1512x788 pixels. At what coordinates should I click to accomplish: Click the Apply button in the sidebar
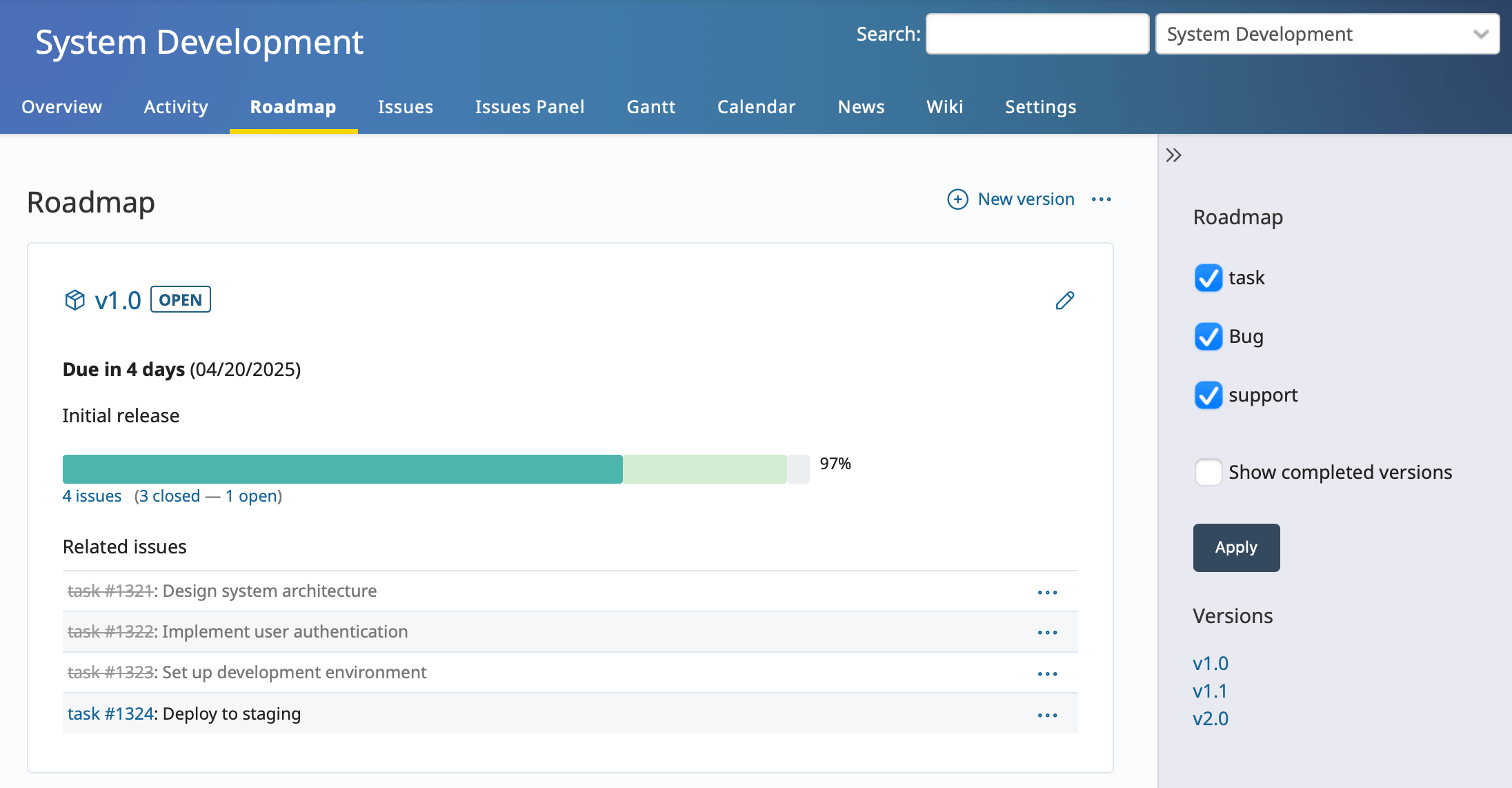[x=1235, y=547]
